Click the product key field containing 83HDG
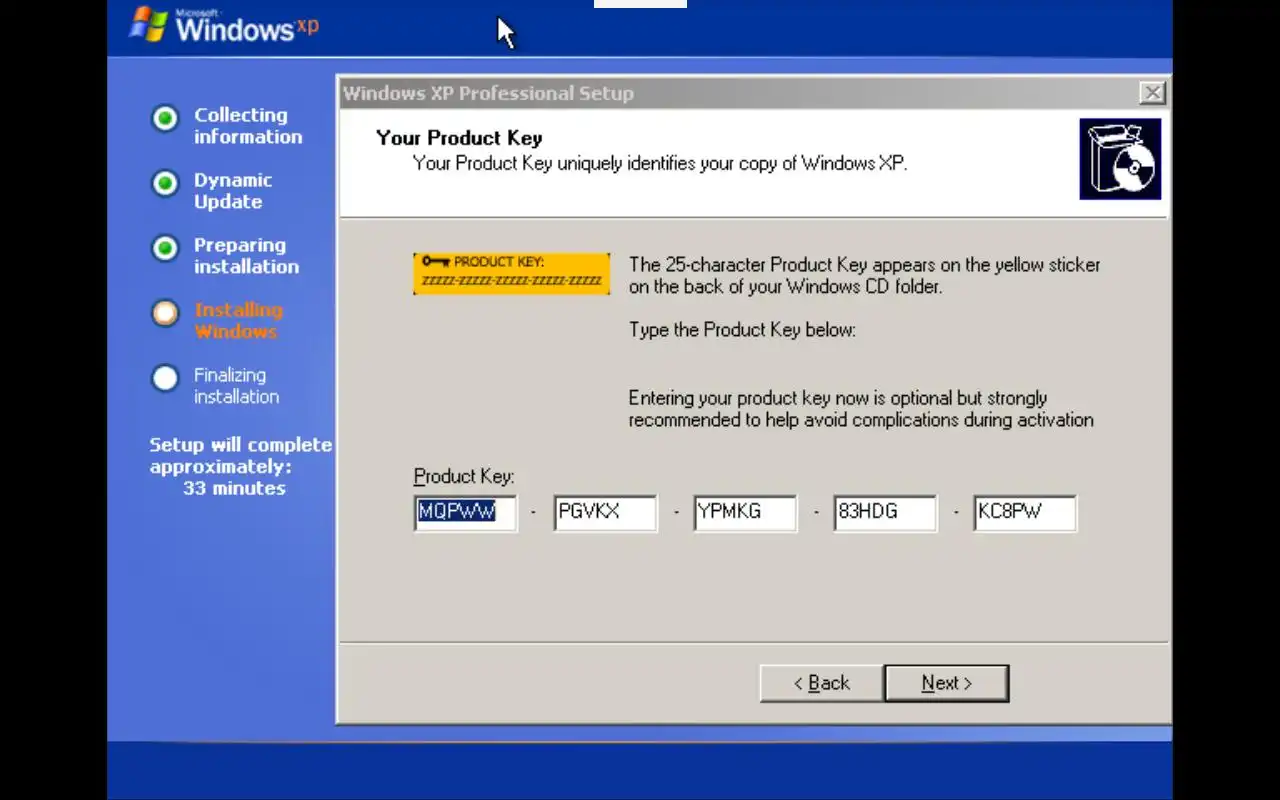The height and width of the screenshot is (800, 1280). click(886, 512)
